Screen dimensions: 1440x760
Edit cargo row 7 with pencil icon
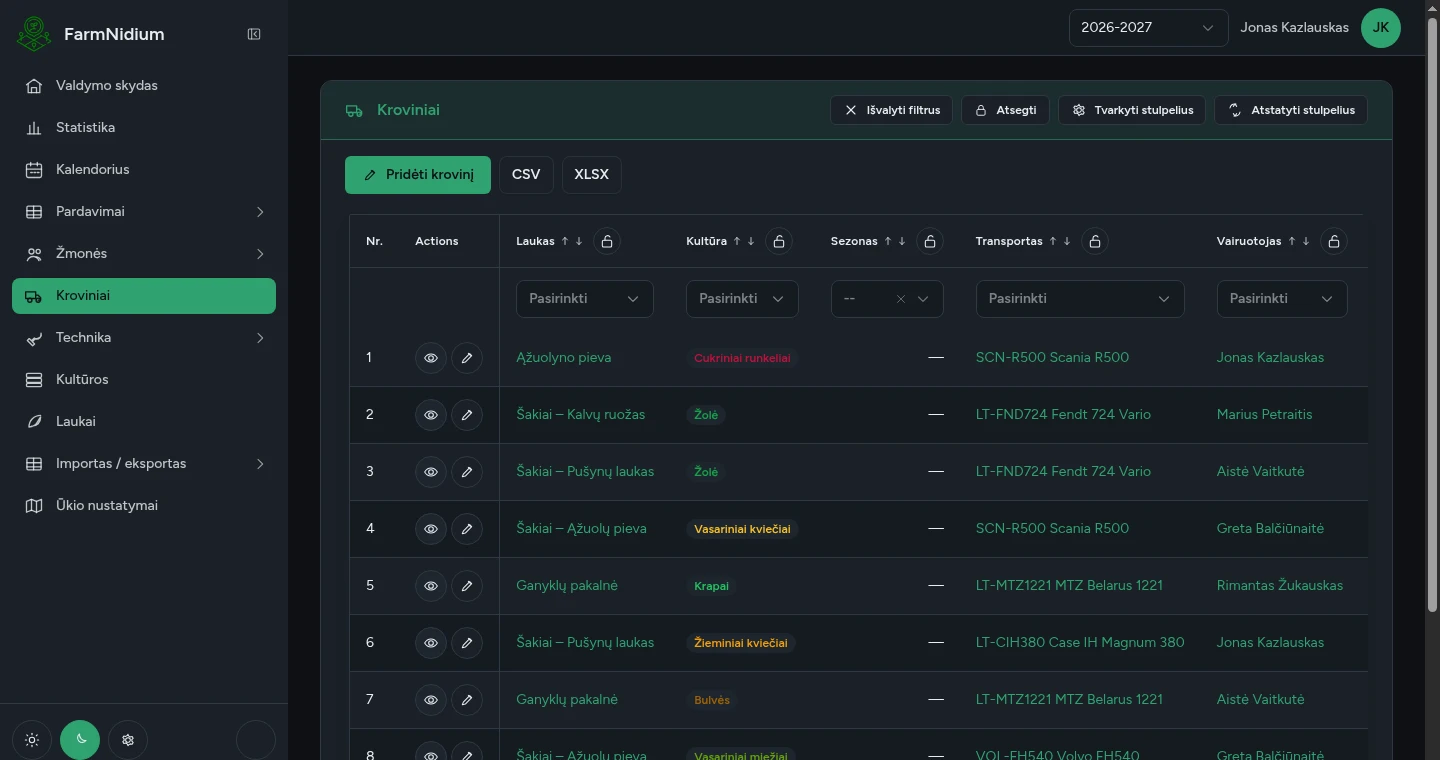(467, 700)
